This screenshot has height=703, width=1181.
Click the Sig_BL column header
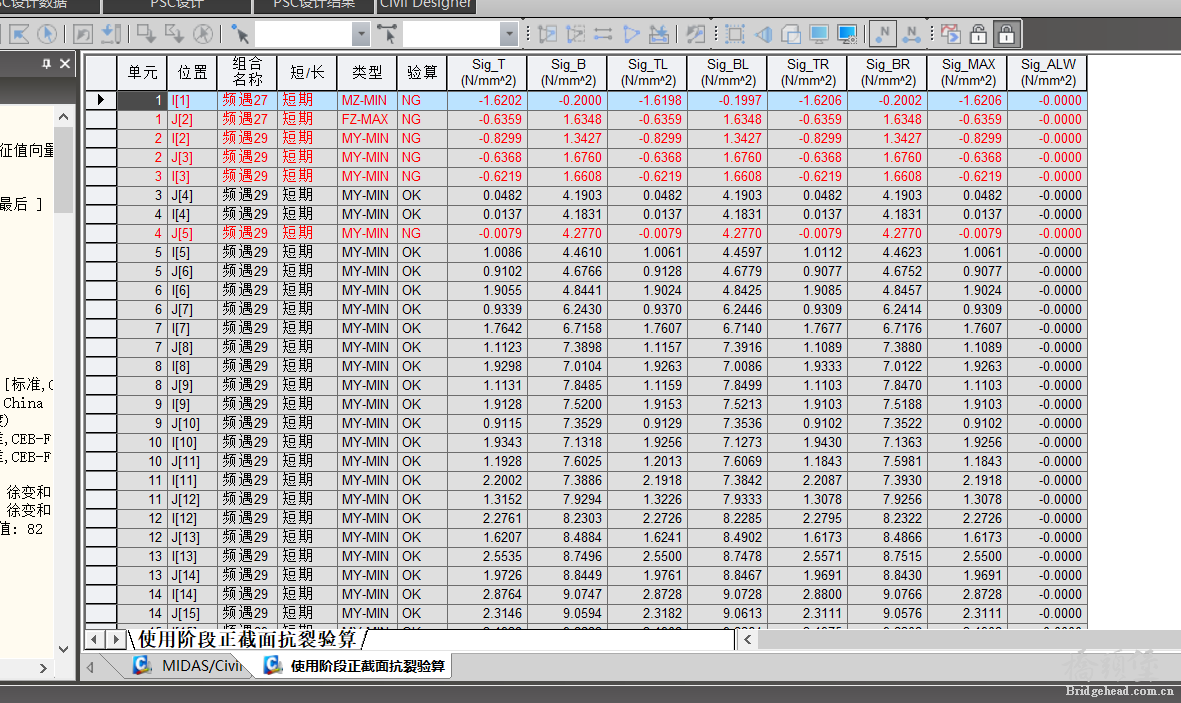pos(727,72)
